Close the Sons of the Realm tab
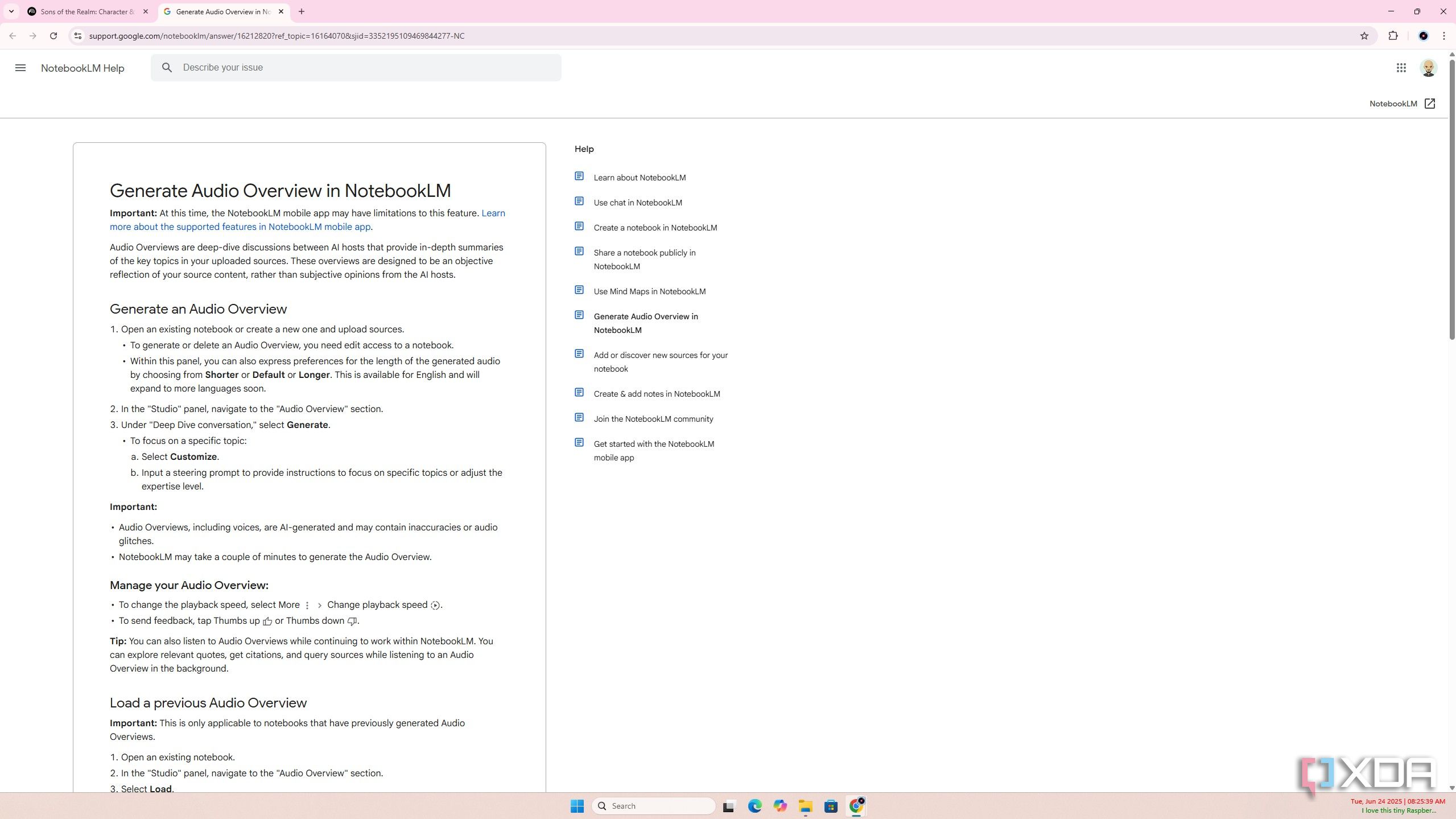 146,11
